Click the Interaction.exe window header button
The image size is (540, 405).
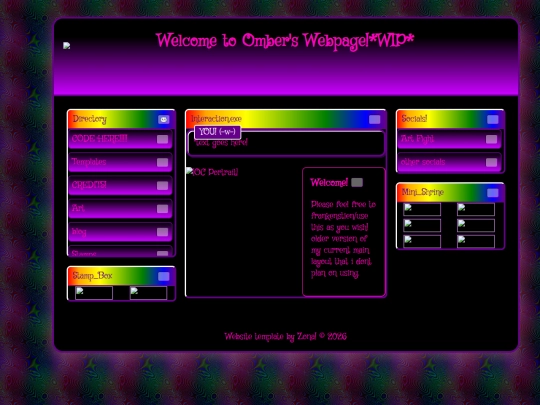coord(375,119)
